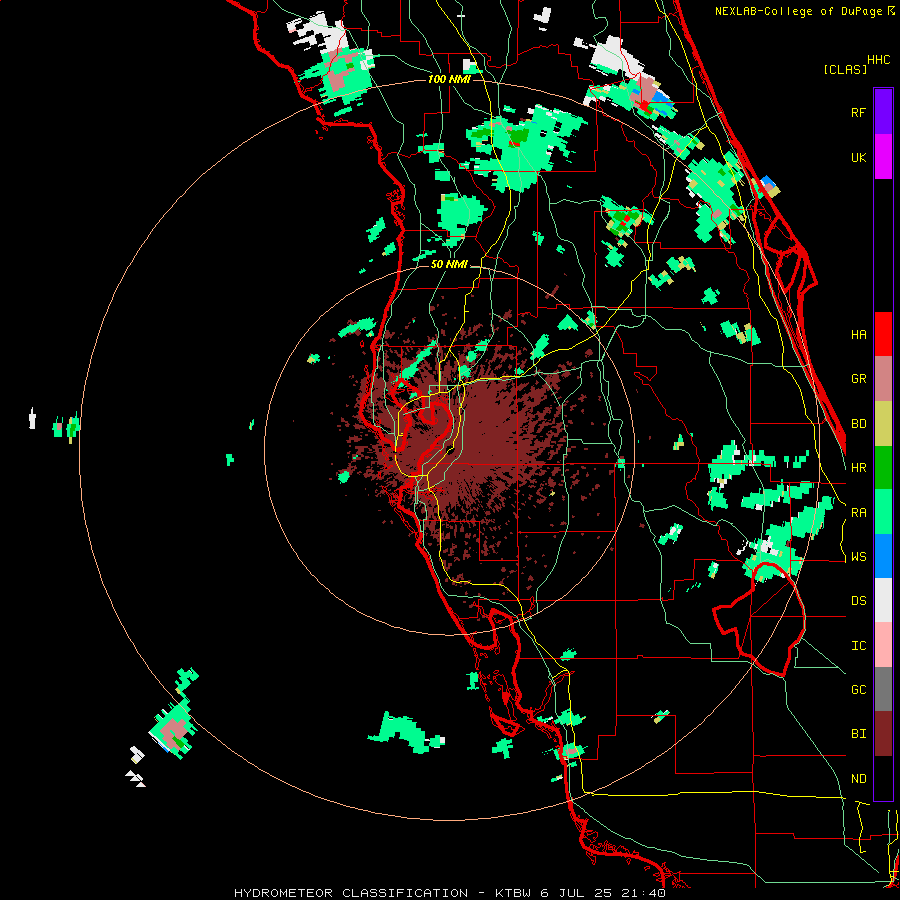Click the DS white legend swatch
Image resolution: width=900 pixels, height=900 pixels.
883,600
